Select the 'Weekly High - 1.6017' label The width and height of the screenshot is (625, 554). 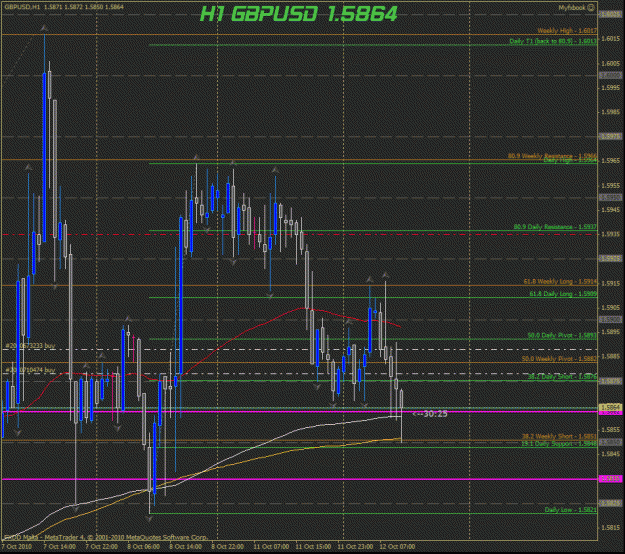(x=567, y=31)
